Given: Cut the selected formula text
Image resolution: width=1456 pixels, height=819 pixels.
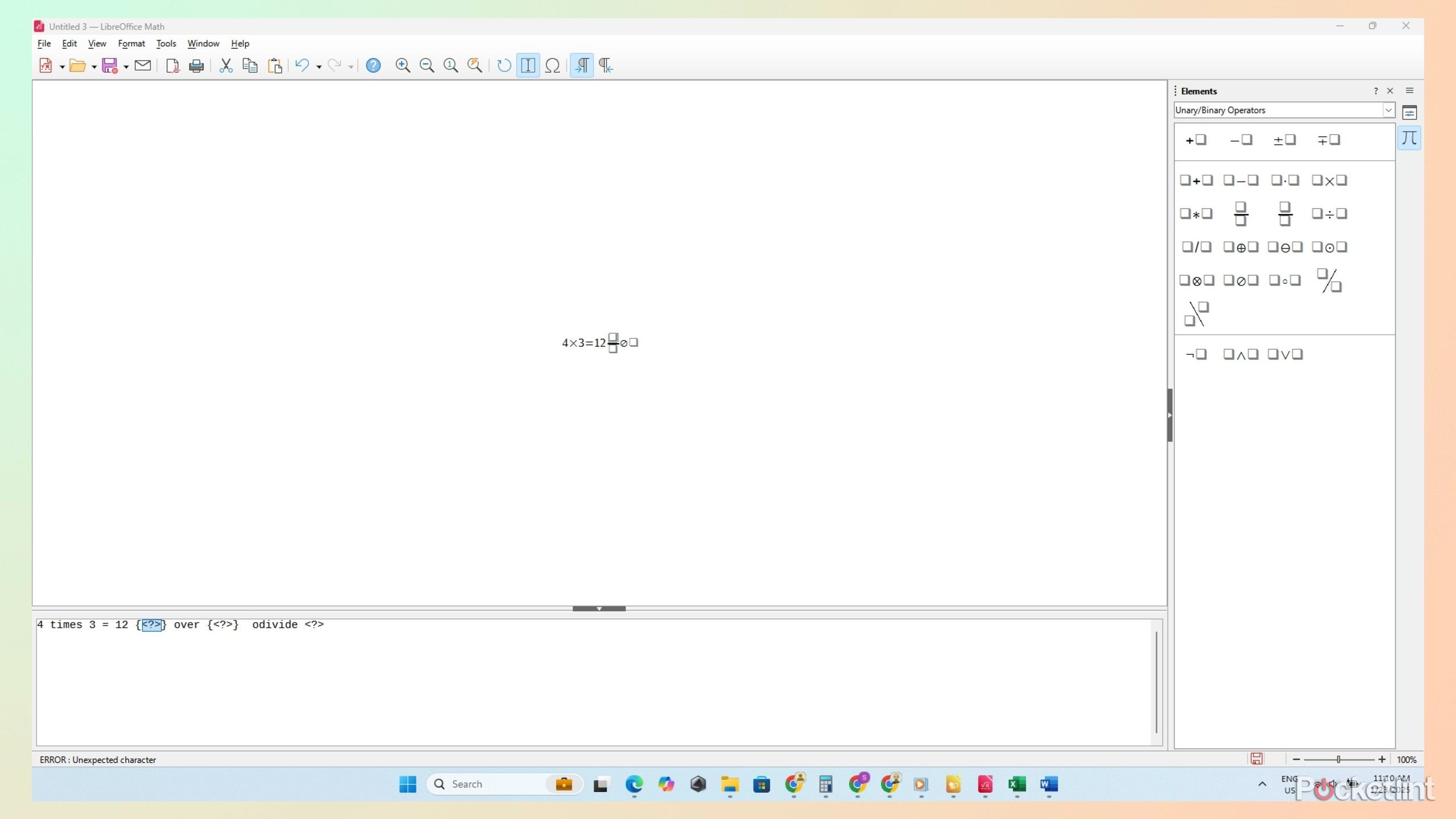Looking at the screenshot, I should (x=225, y=65).
